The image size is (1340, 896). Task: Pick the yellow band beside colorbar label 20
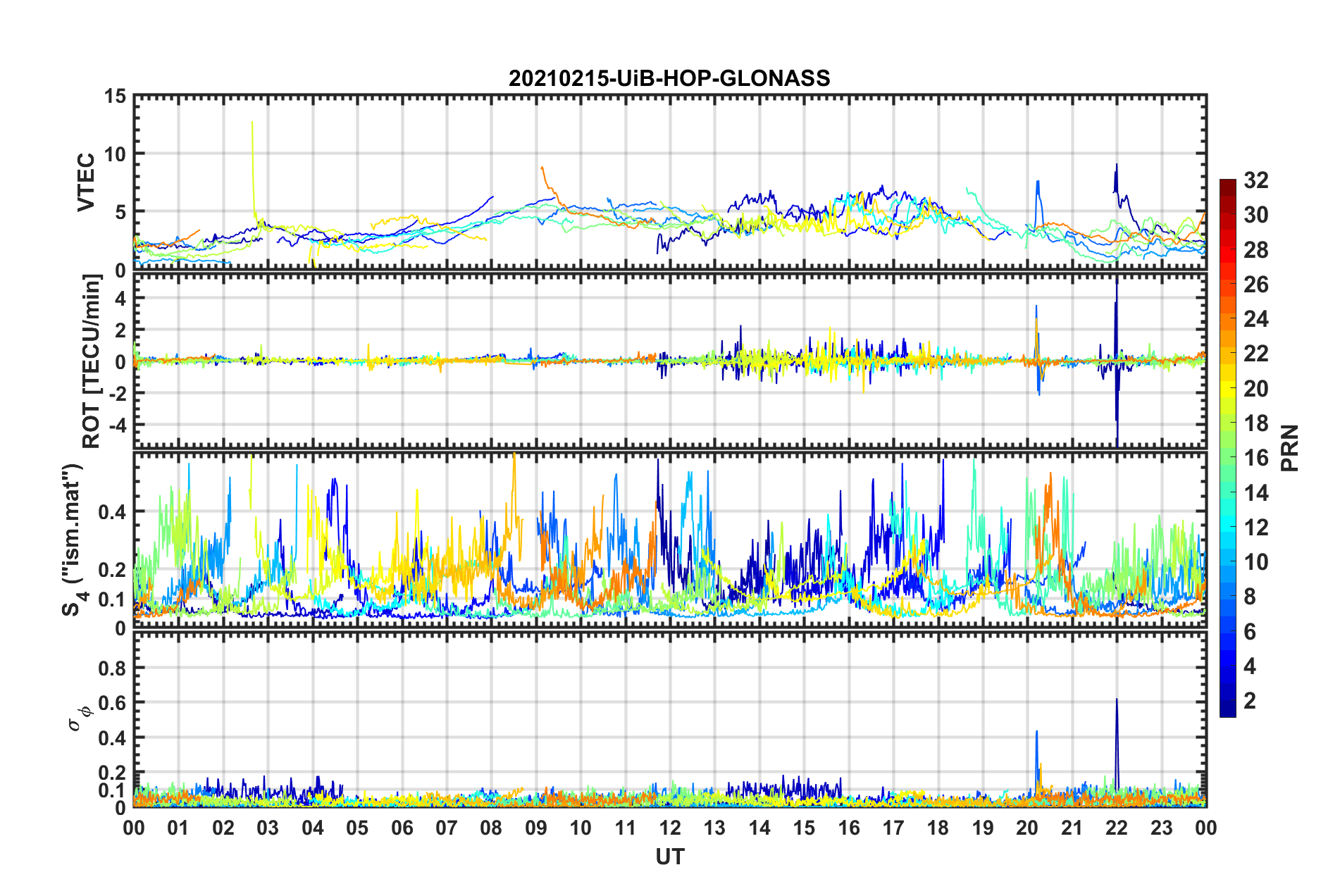click(1228, 389)
